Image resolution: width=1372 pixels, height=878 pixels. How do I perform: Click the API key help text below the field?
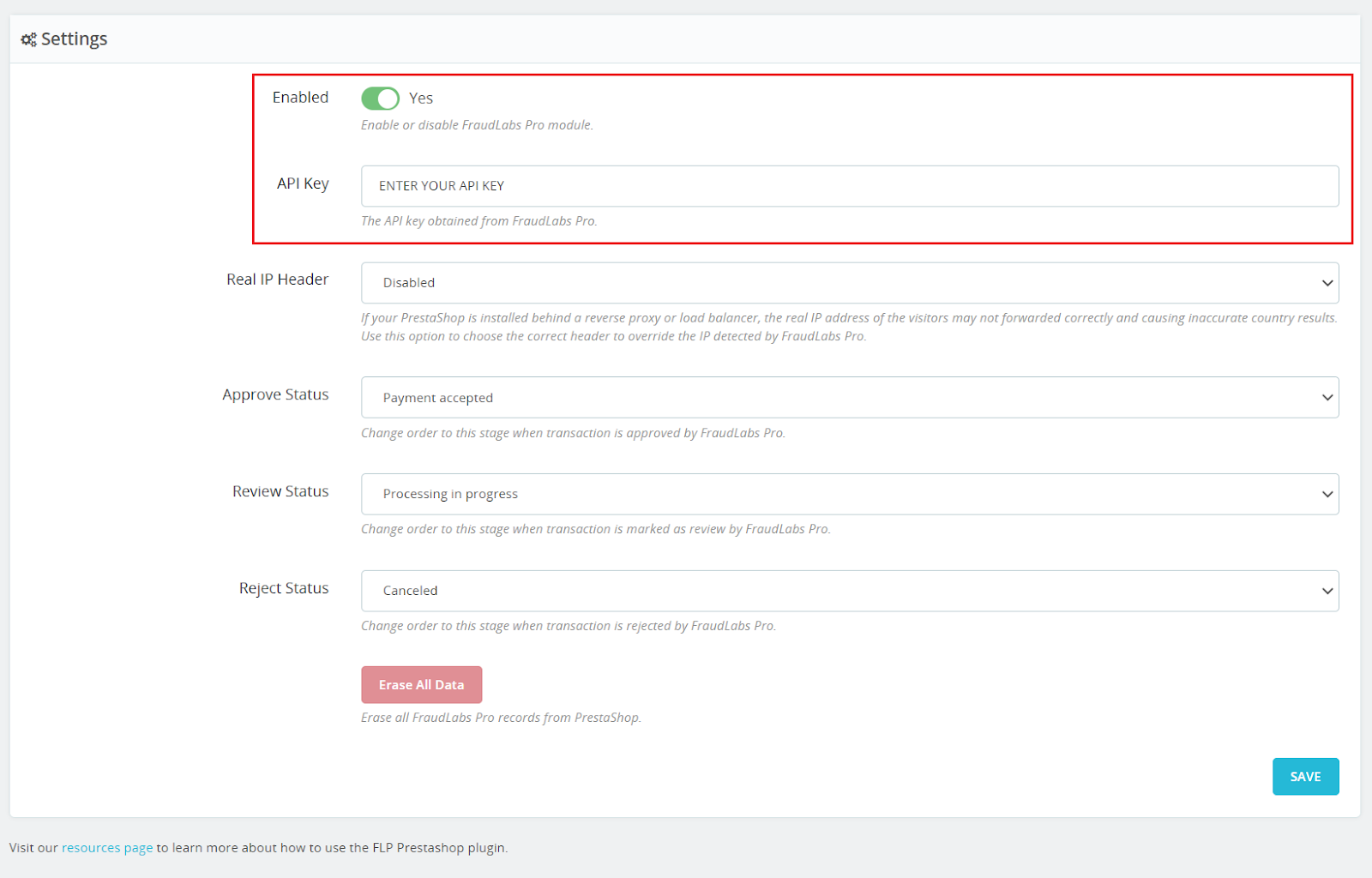[x=478, y=221]
